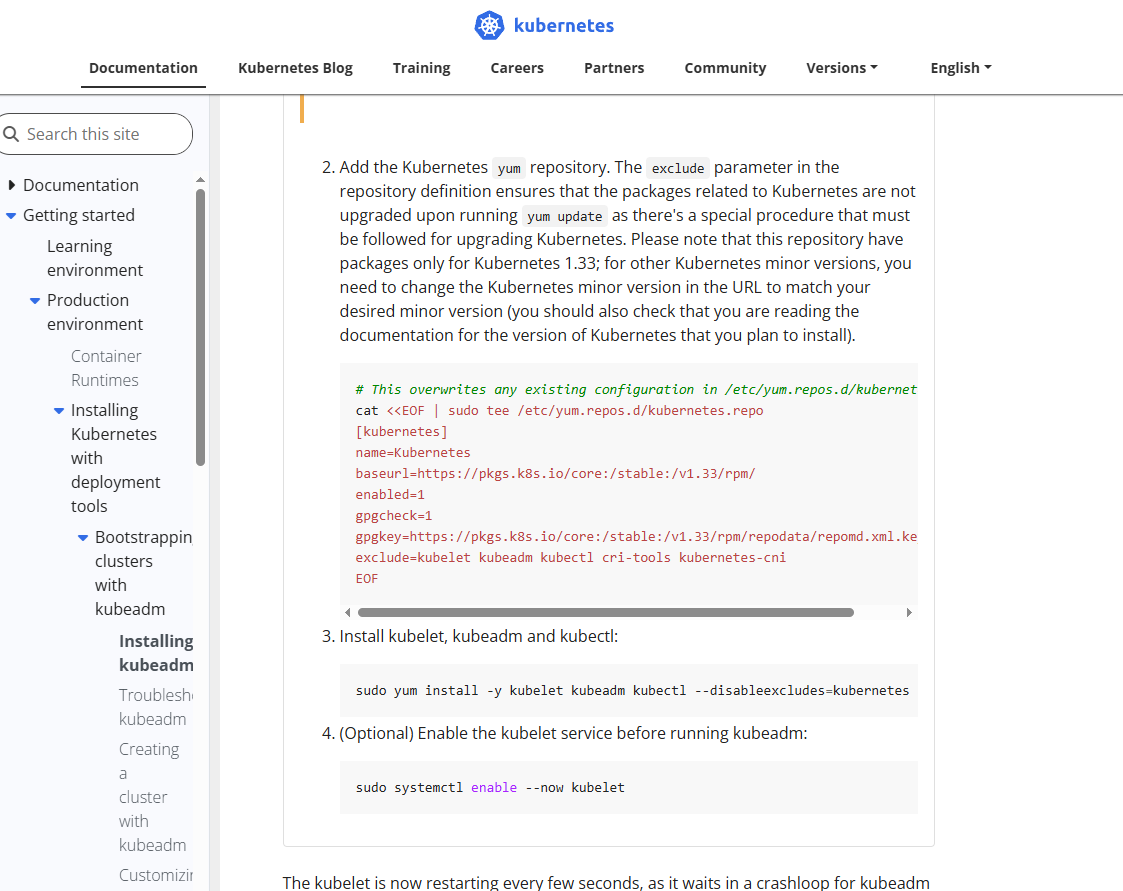Click the left arrow of code block scrollbar
1123x891 pixels.
point(347,612)
